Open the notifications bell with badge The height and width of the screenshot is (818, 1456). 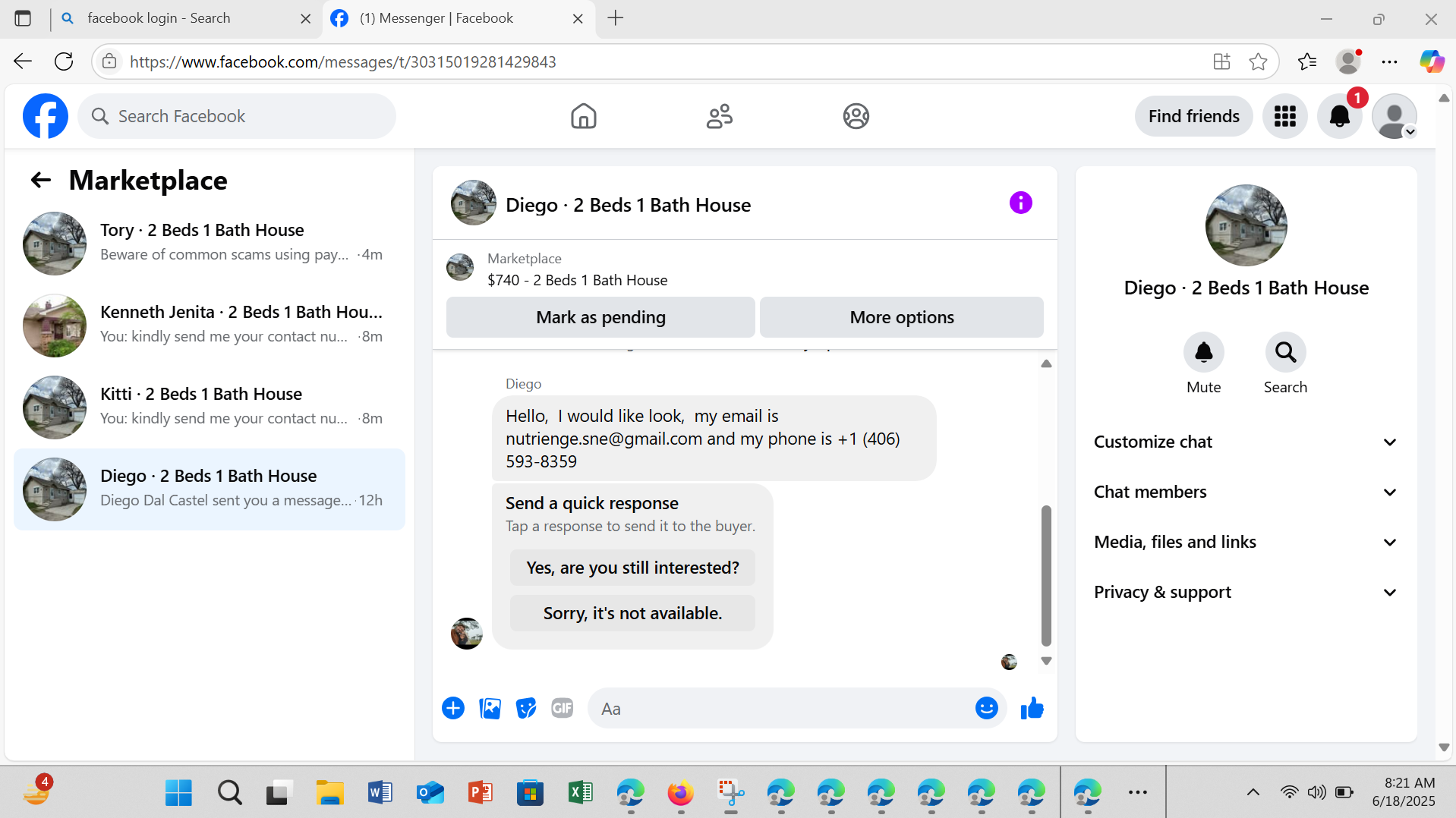tap(1340, 116)
